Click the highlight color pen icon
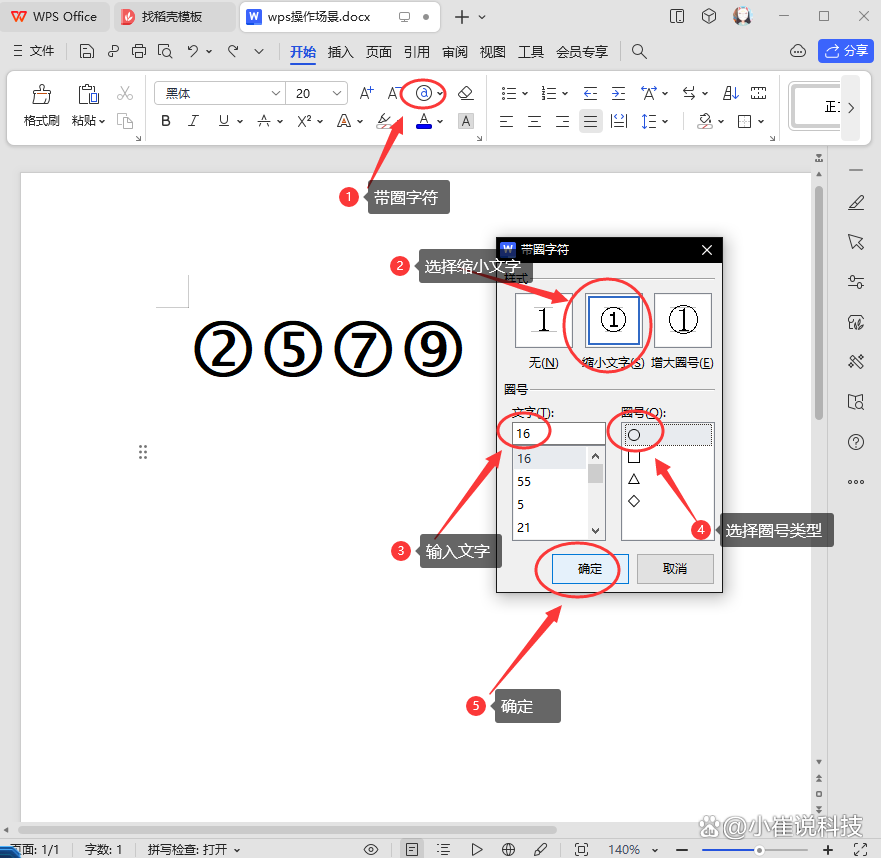 pos(384,121)
